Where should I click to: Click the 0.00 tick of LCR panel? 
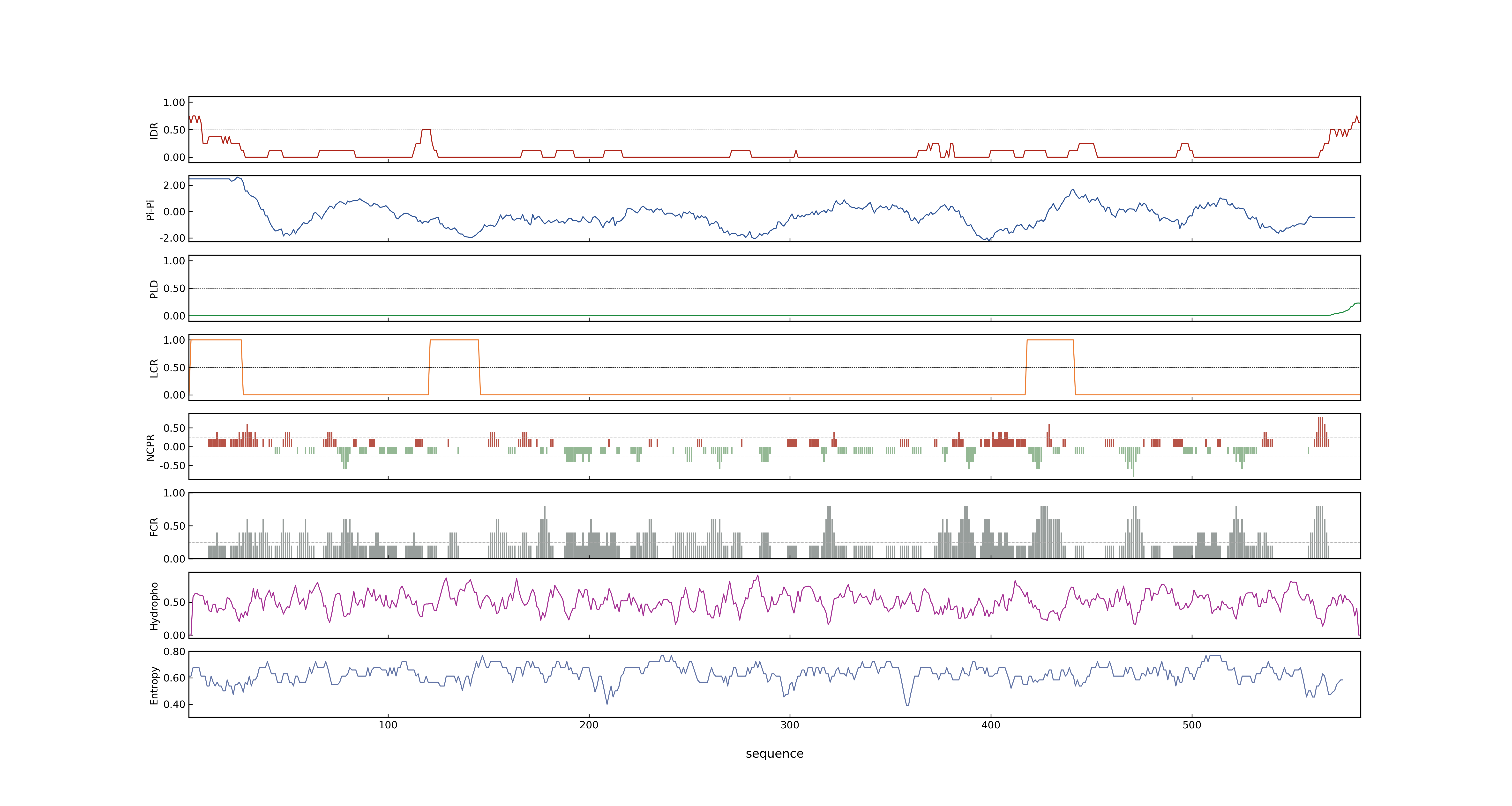[x=174, y=395]
